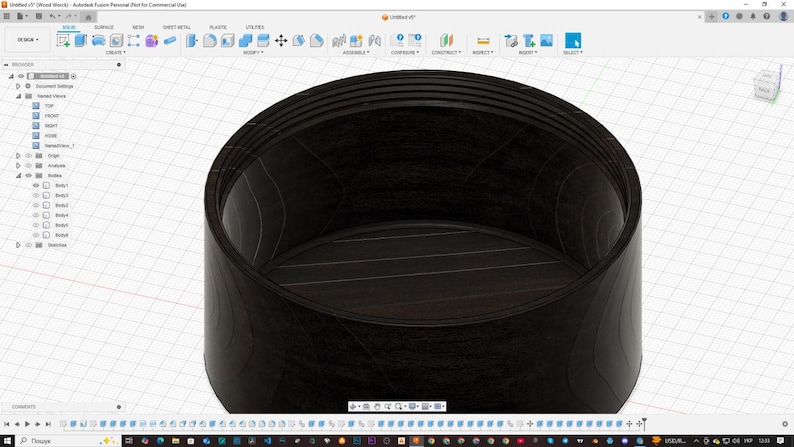Toggle visibility of Origin folder
794x447 pixels.
coord(28,155)
